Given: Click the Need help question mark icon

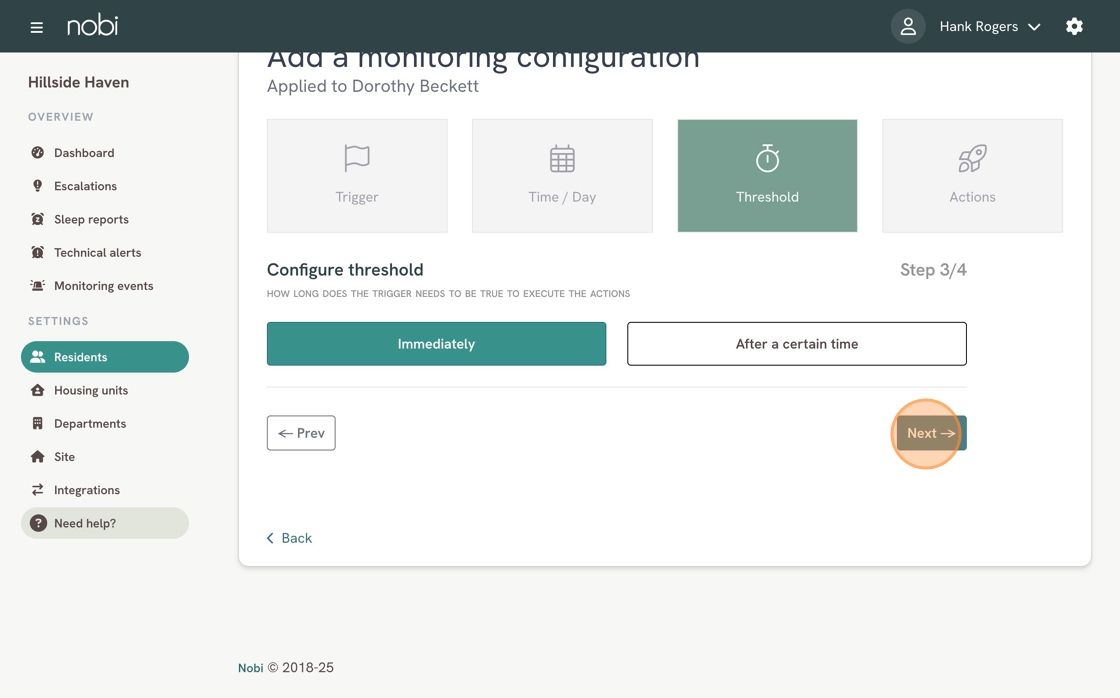Looking at the screenshot, I should [38, 523].
